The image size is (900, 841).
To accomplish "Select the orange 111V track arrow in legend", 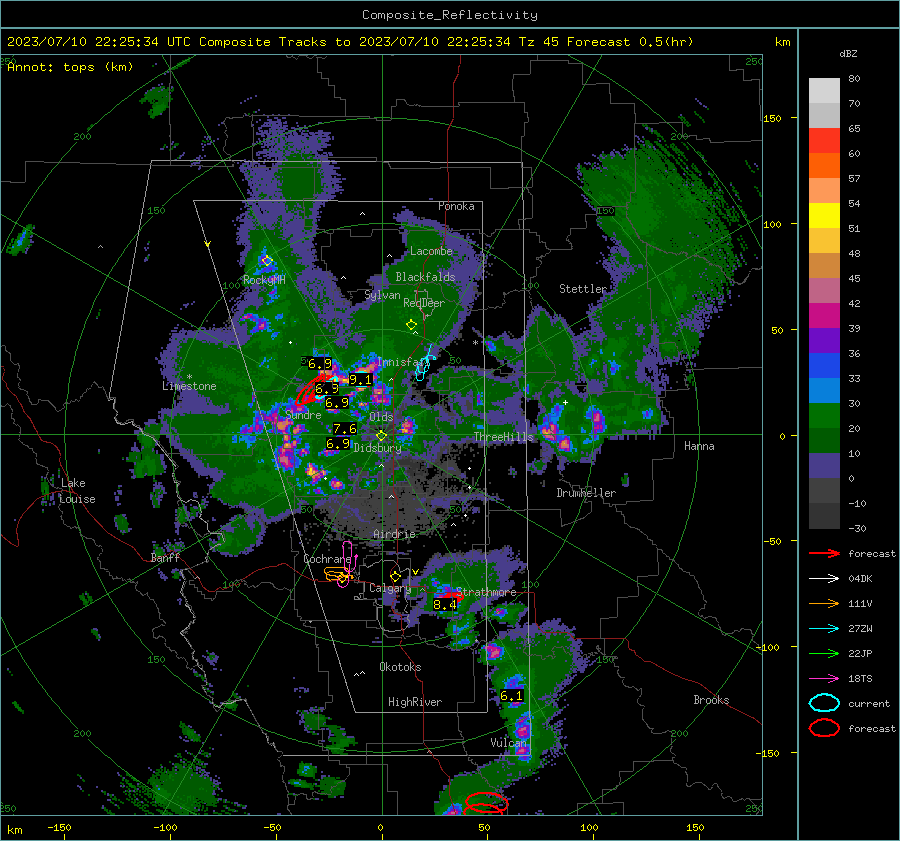I will coord(824,603).
